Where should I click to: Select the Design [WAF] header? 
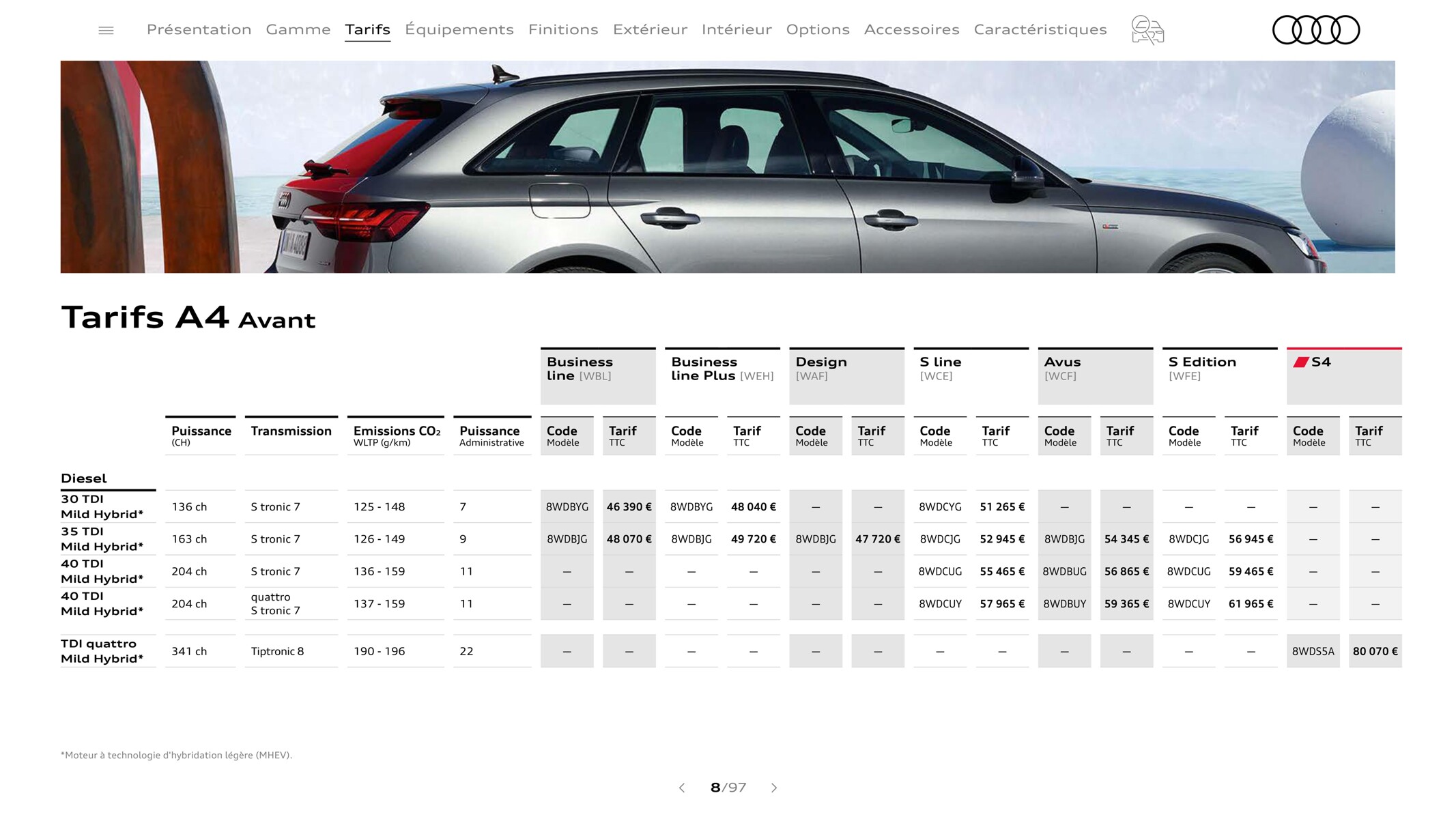(x=846, y=376)
